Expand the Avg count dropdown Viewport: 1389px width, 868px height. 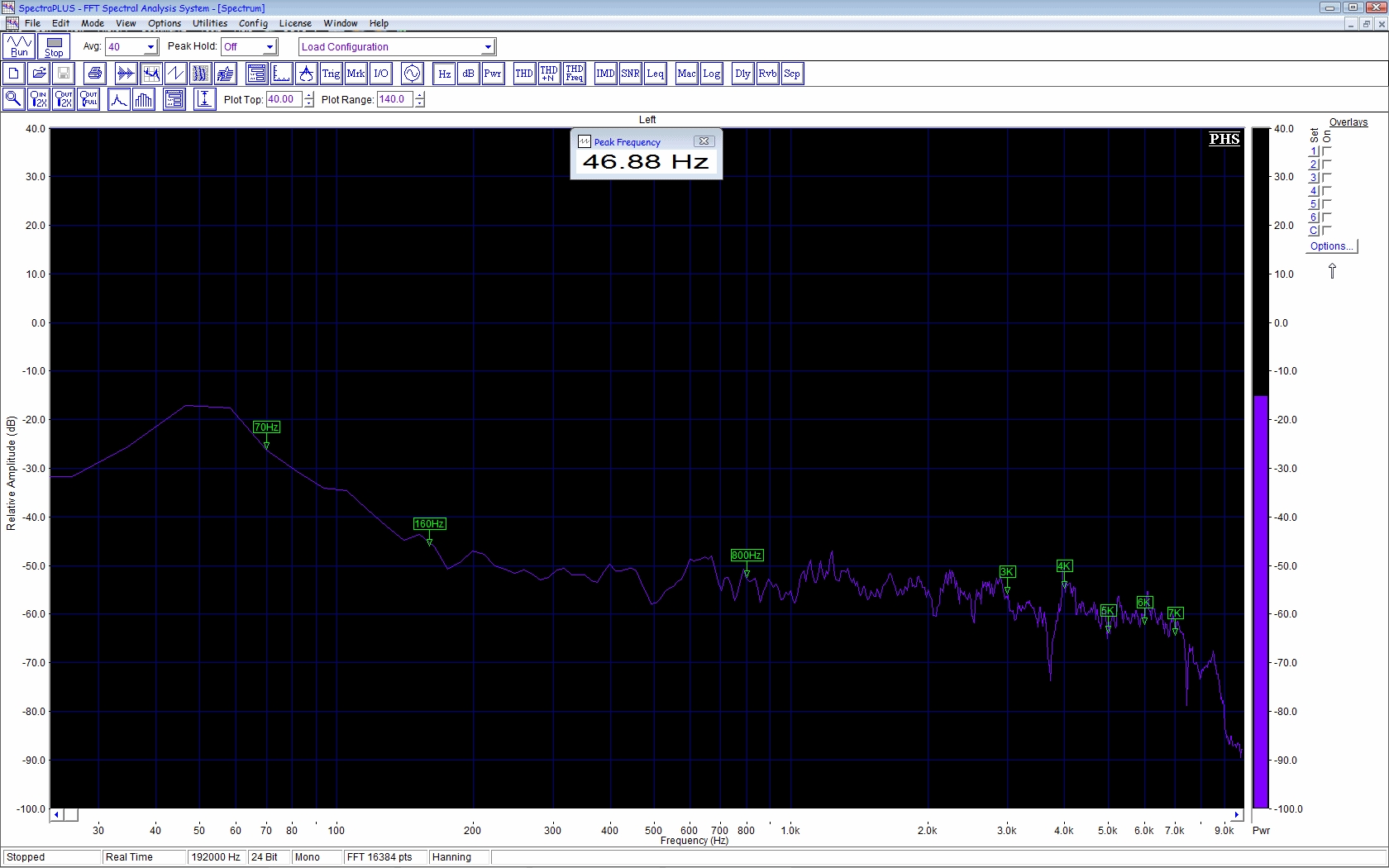click(150, 47)
